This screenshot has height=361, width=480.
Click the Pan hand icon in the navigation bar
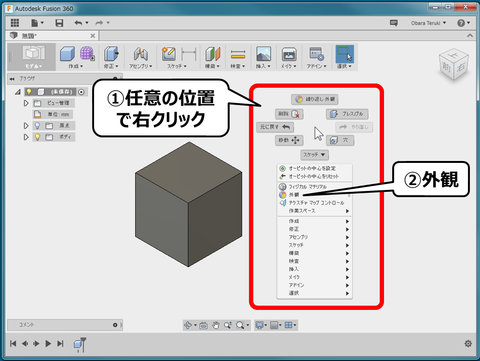click(216, 325)
